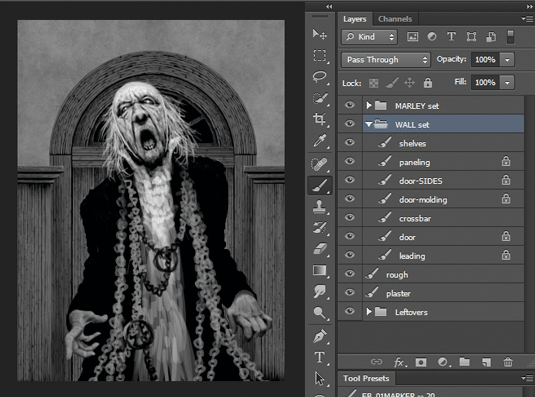This screenshot has height=397, width=535.
Task: Choose the Pen tool
Action: (319, 336)
